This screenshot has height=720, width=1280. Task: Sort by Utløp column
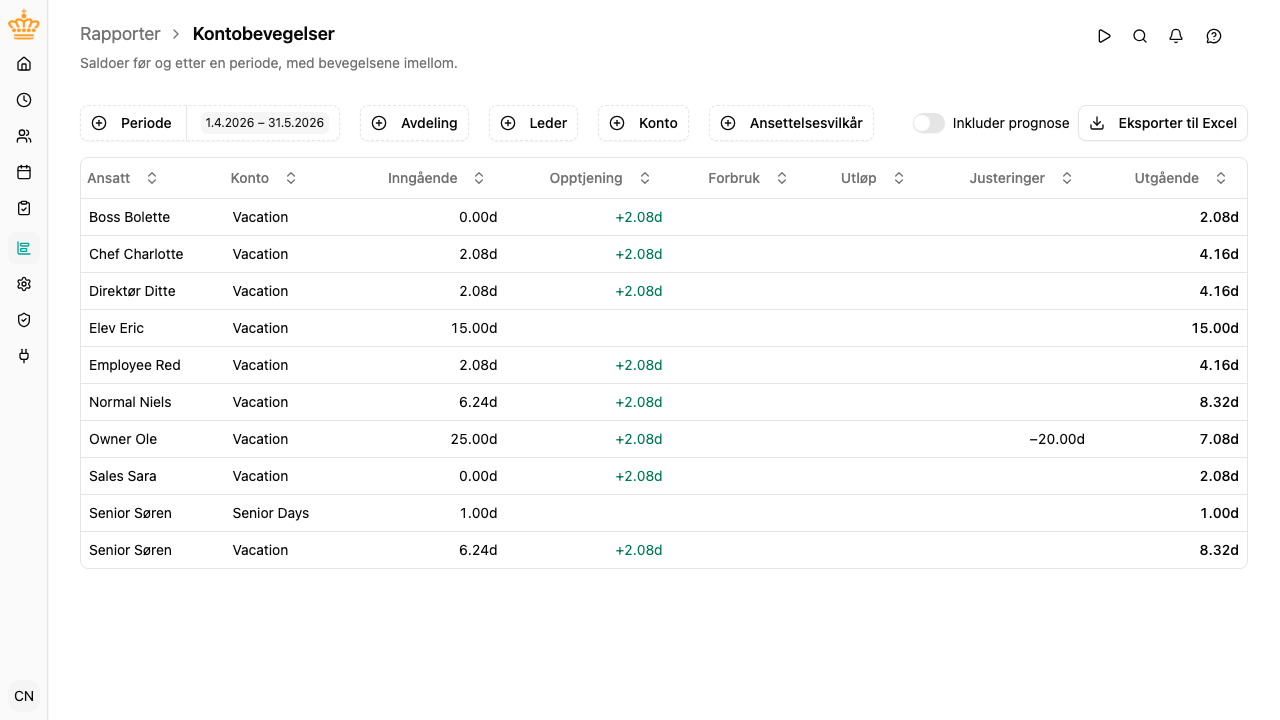[873, 178]
